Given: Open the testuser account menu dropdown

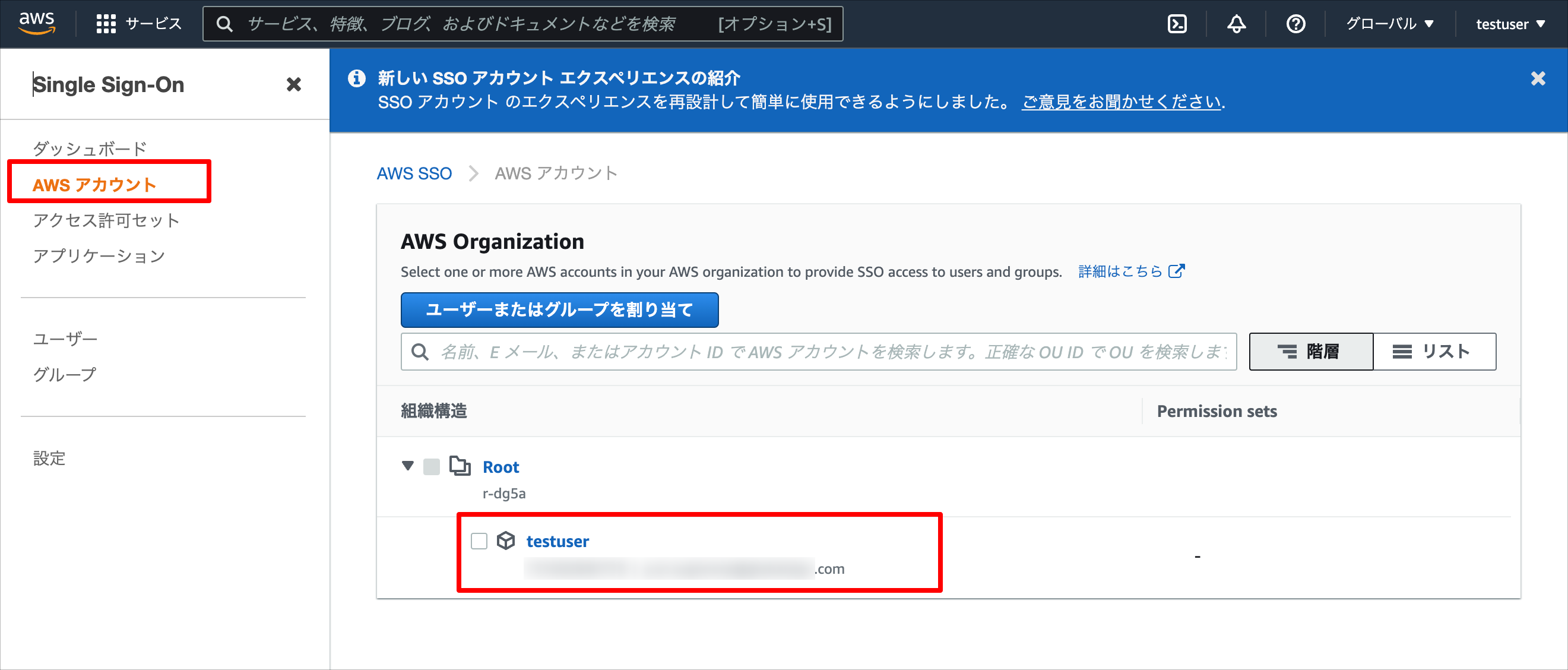Looking at the screenshot, I should click(x=1511, y=24).
